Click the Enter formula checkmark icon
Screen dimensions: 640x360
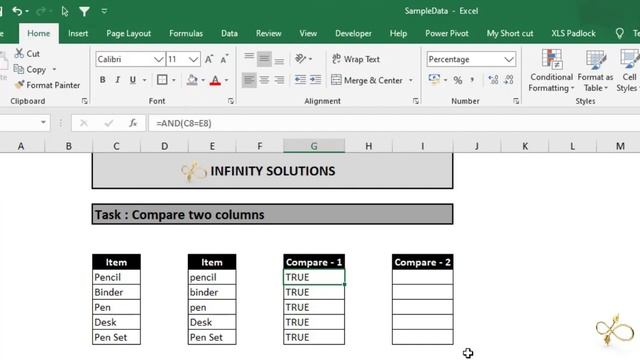coord(109,123)
